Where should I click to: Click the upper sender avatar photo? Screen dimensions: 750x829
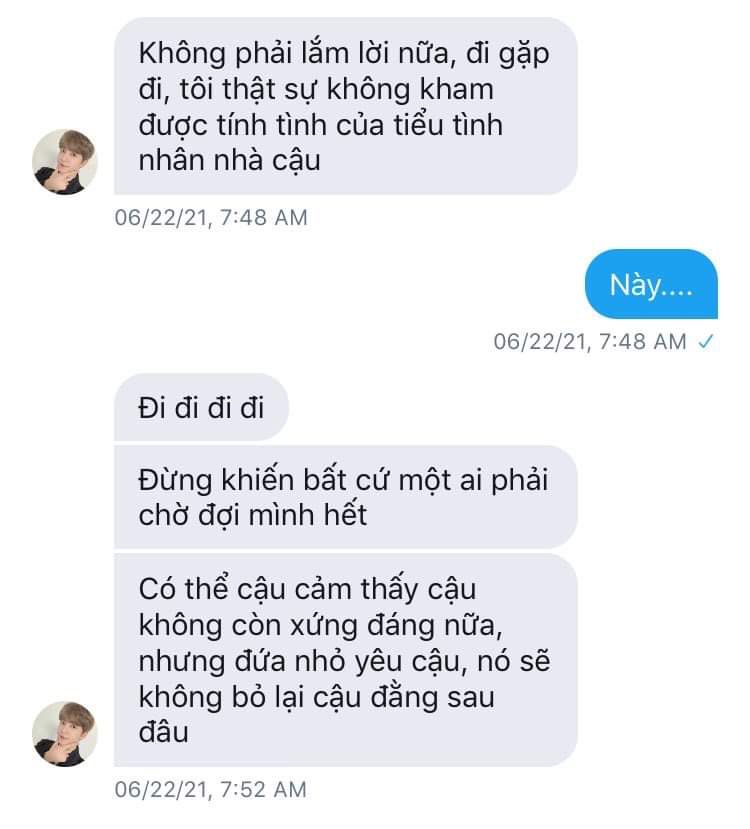64,161
